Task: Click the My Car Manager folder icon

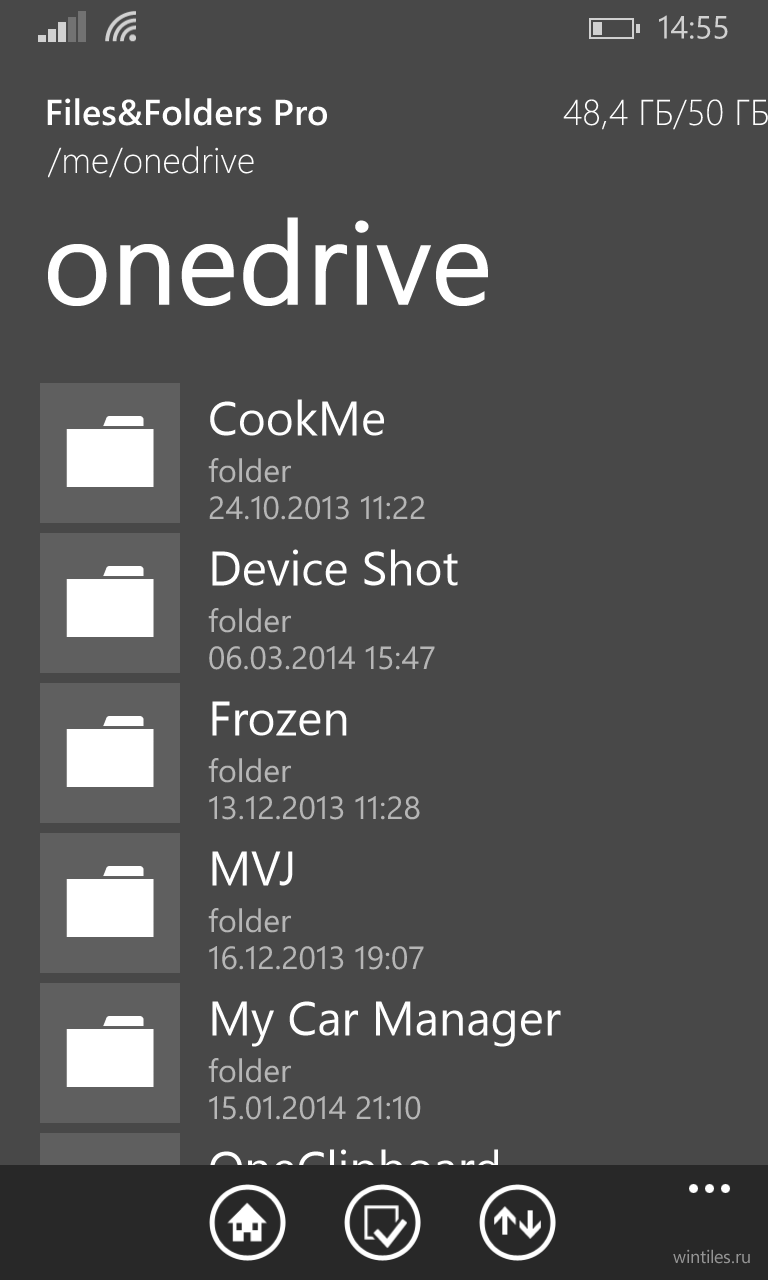Action: click(x=110, y=1053)
